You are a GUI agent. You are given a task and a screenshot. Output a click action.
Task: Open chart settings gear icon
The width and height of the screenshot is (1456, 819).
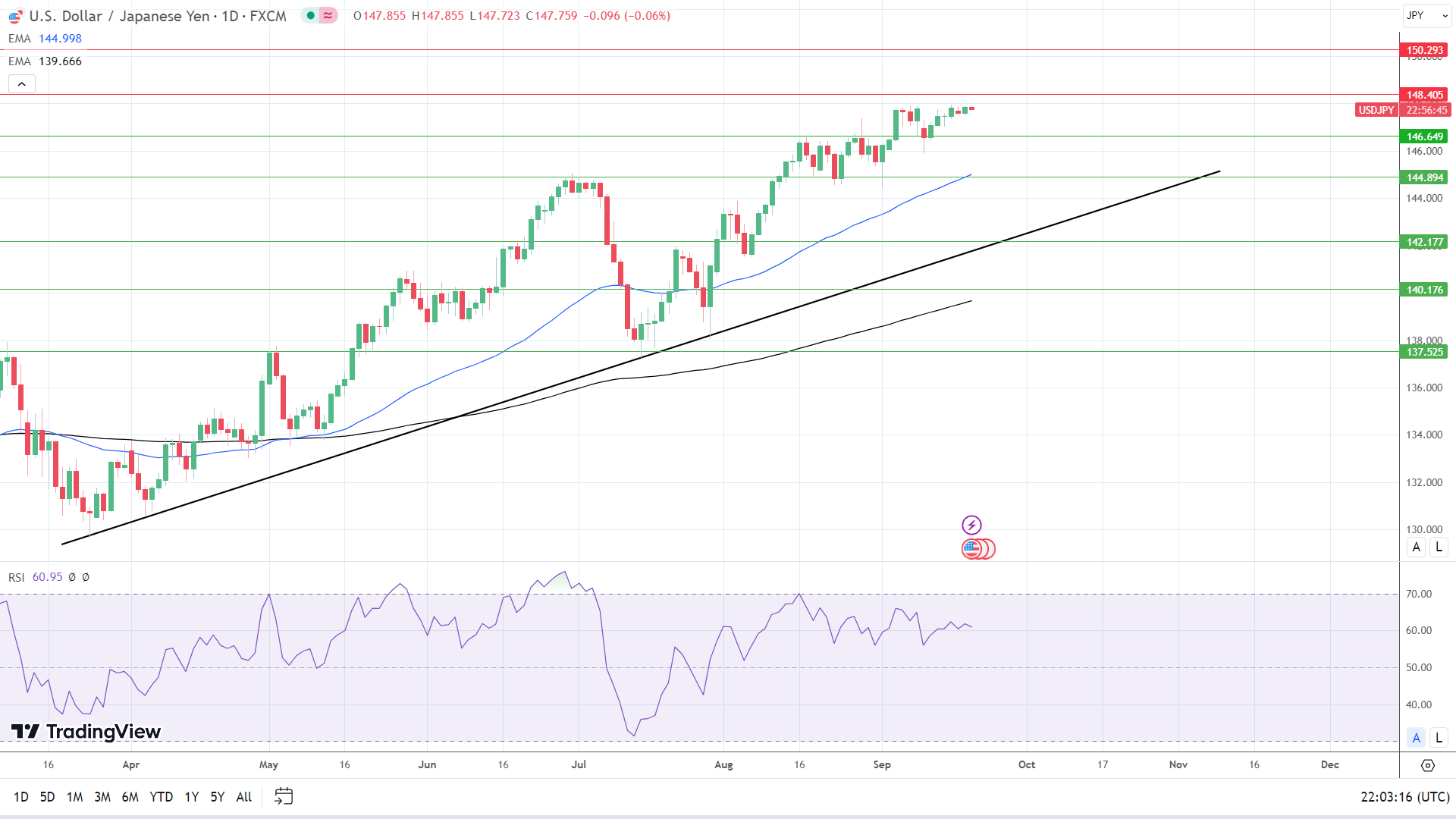tap(1427, 765)
